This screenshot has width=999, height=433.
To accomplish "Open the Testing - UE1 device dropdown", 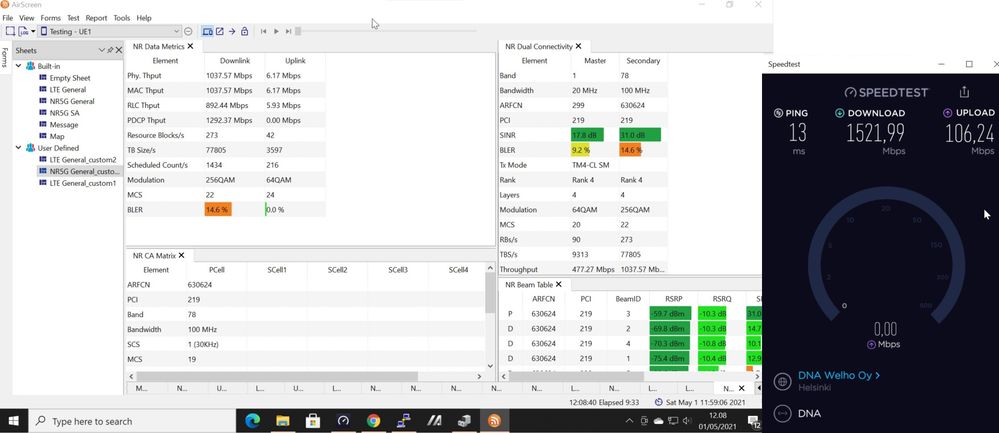I will click(x=110, y=31).
